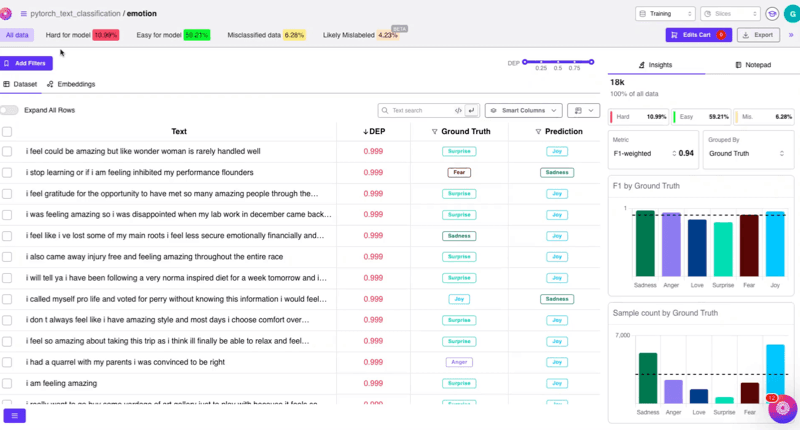Collapse the right panel with double chevron
The image size is (800, 430).
[x=791, y=35]
